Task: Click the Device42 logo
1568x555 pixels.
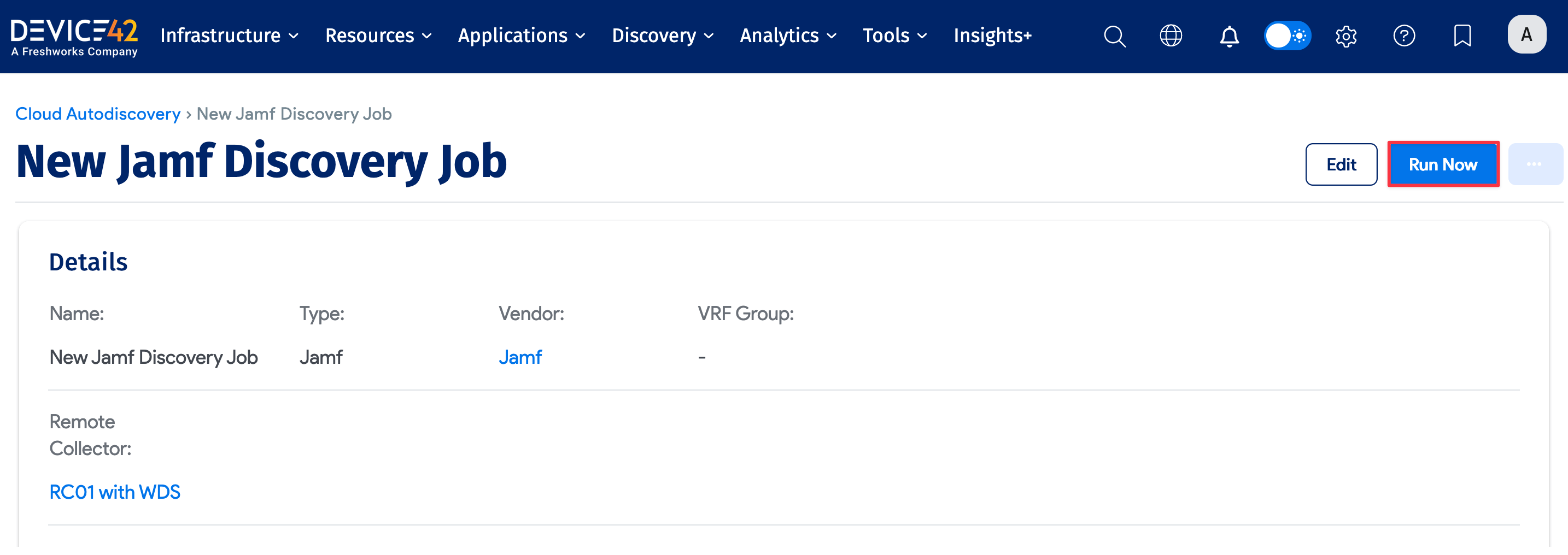Action: pos(74,37)
